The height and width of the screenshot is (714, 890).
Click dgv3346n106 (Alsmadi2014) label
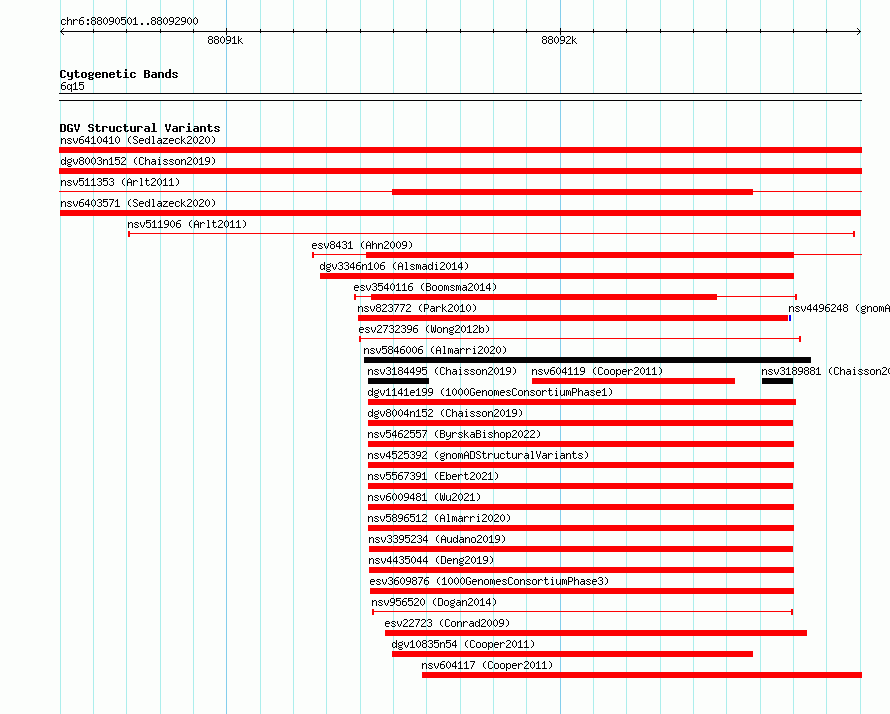tap(394, 266)
